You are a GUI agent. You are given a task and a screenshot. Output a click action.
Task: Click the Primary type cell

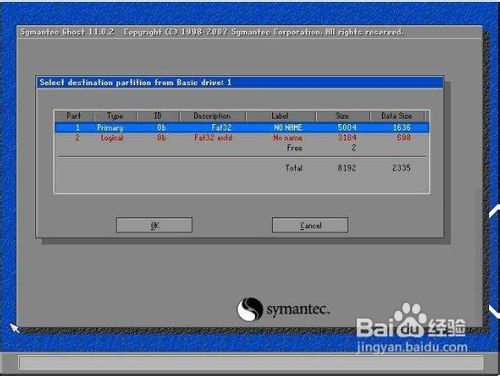pos(110,128)
